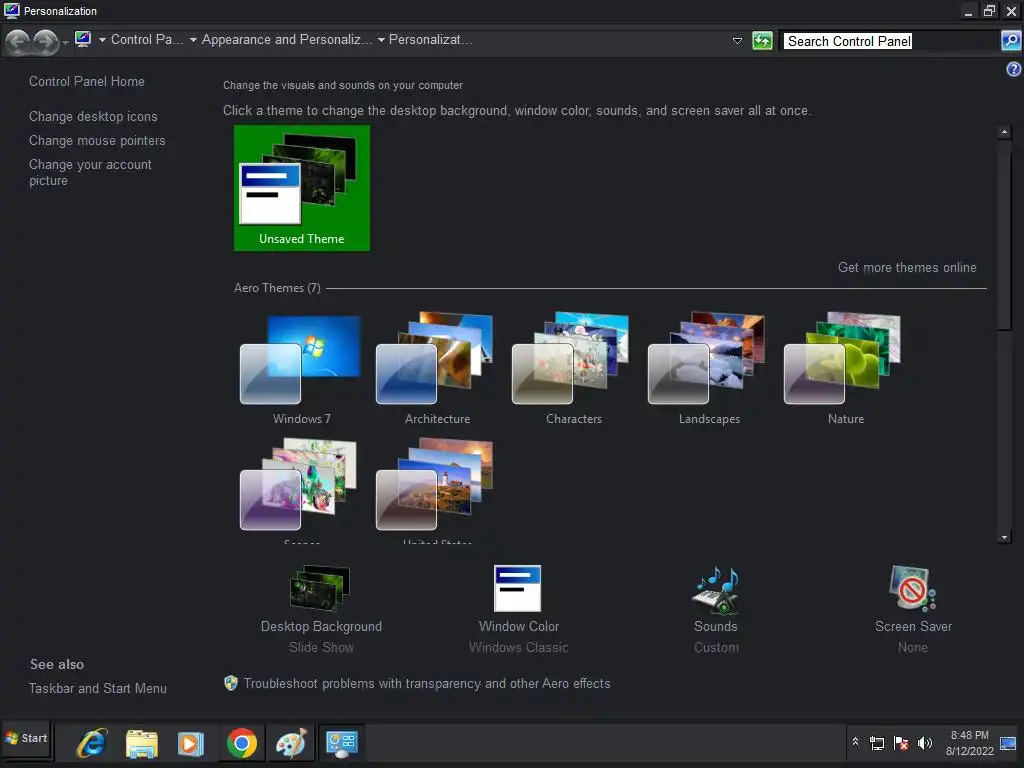Open Change your account picture
The height and width of the screenshot is (768, 1024).
[x=90, y=172]
